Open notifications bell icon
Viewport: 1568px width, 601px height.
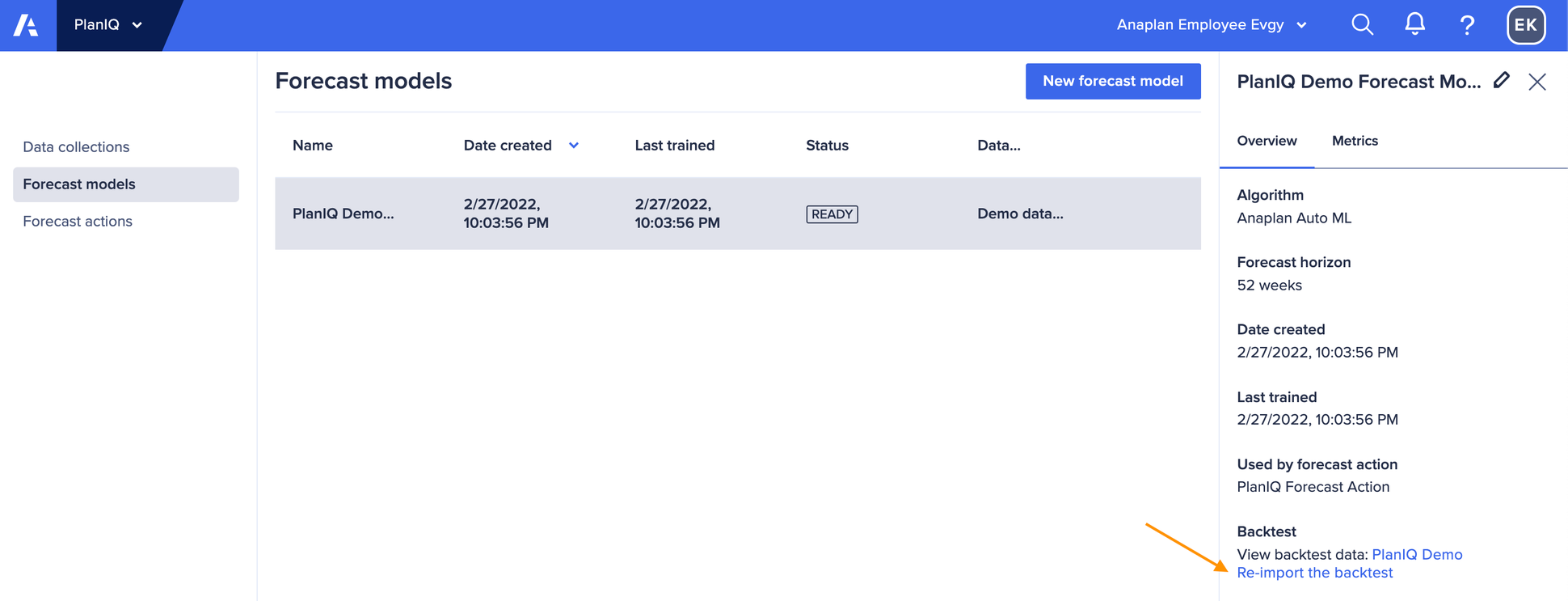pyautogui.click(x=1414, y=24)
